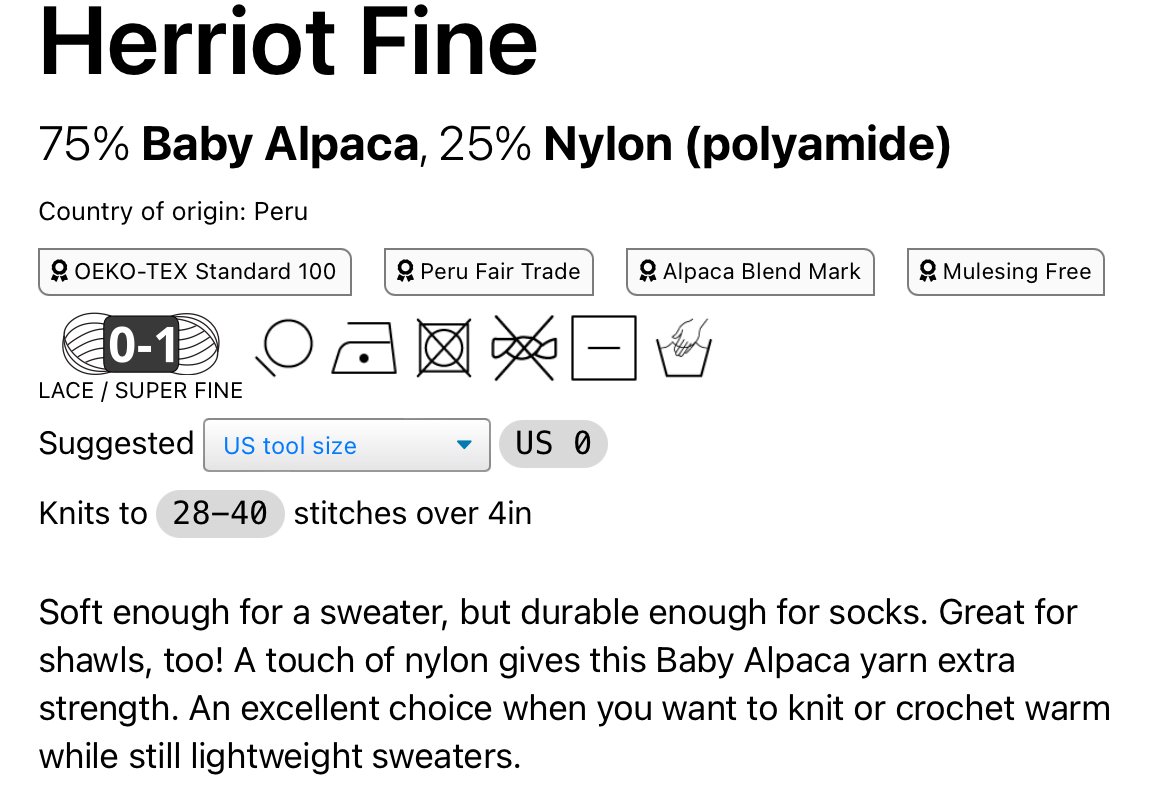Viewport: 1170px width, 799px height.
Task: Click the do not wring crossed symbol
Action: click(x=524, y=348)
